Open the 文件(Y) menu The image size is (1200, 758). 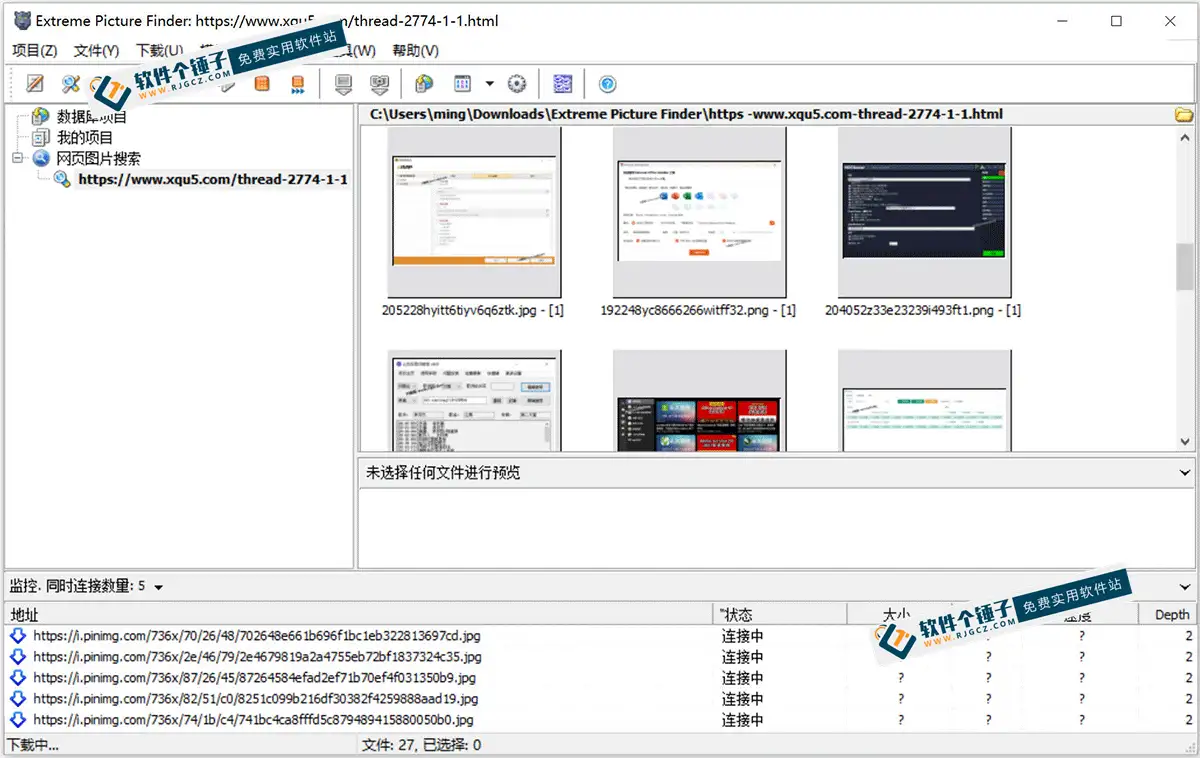coord(96,50)
